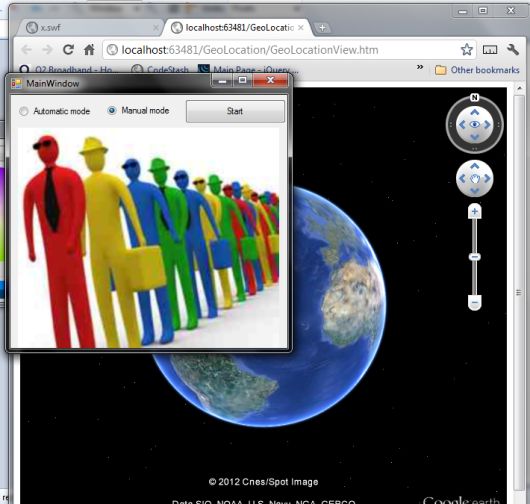Minimize the MainWindow dialog
Viewport: 530px width, 504px height.
tap(222, 81)
